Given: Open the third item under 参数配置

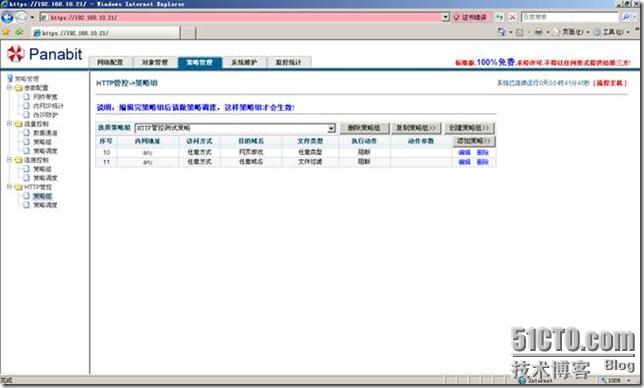Looking at the screenshot, I should point(45,115).
